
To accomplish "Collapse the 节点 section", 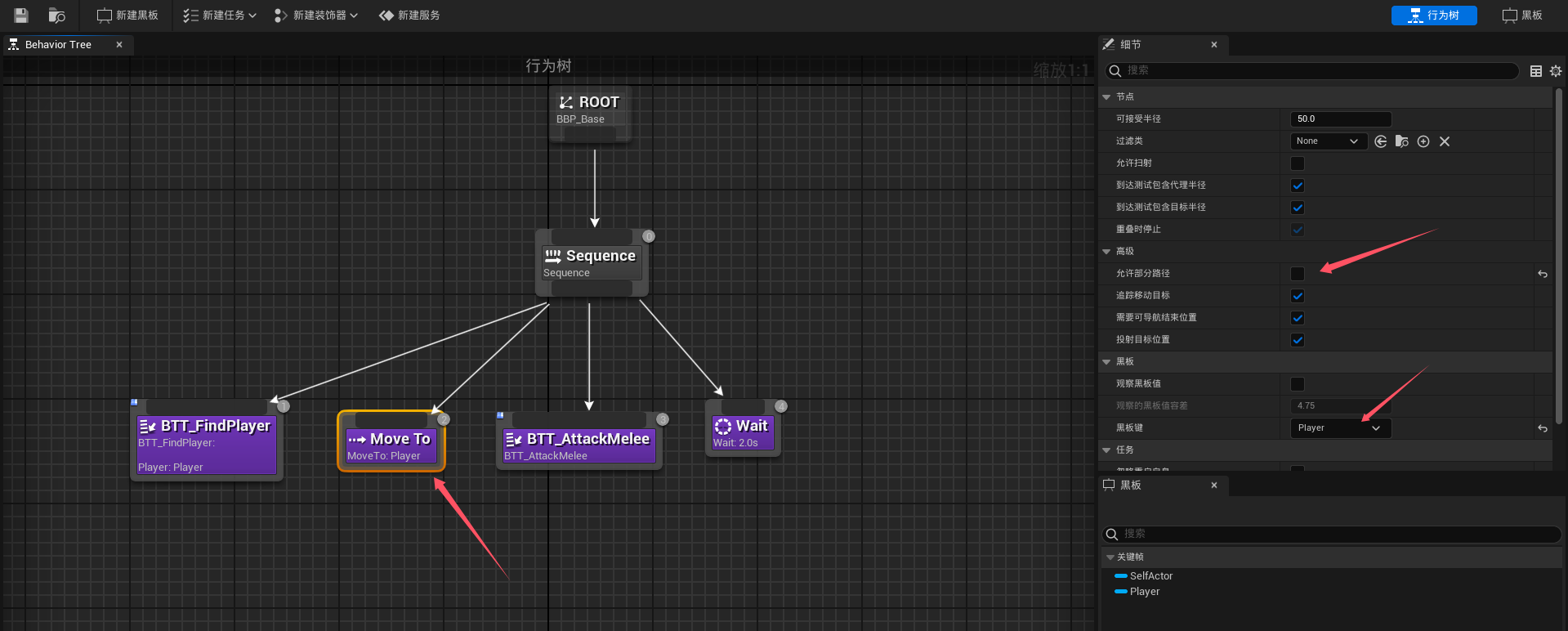I will (1106, 97).
